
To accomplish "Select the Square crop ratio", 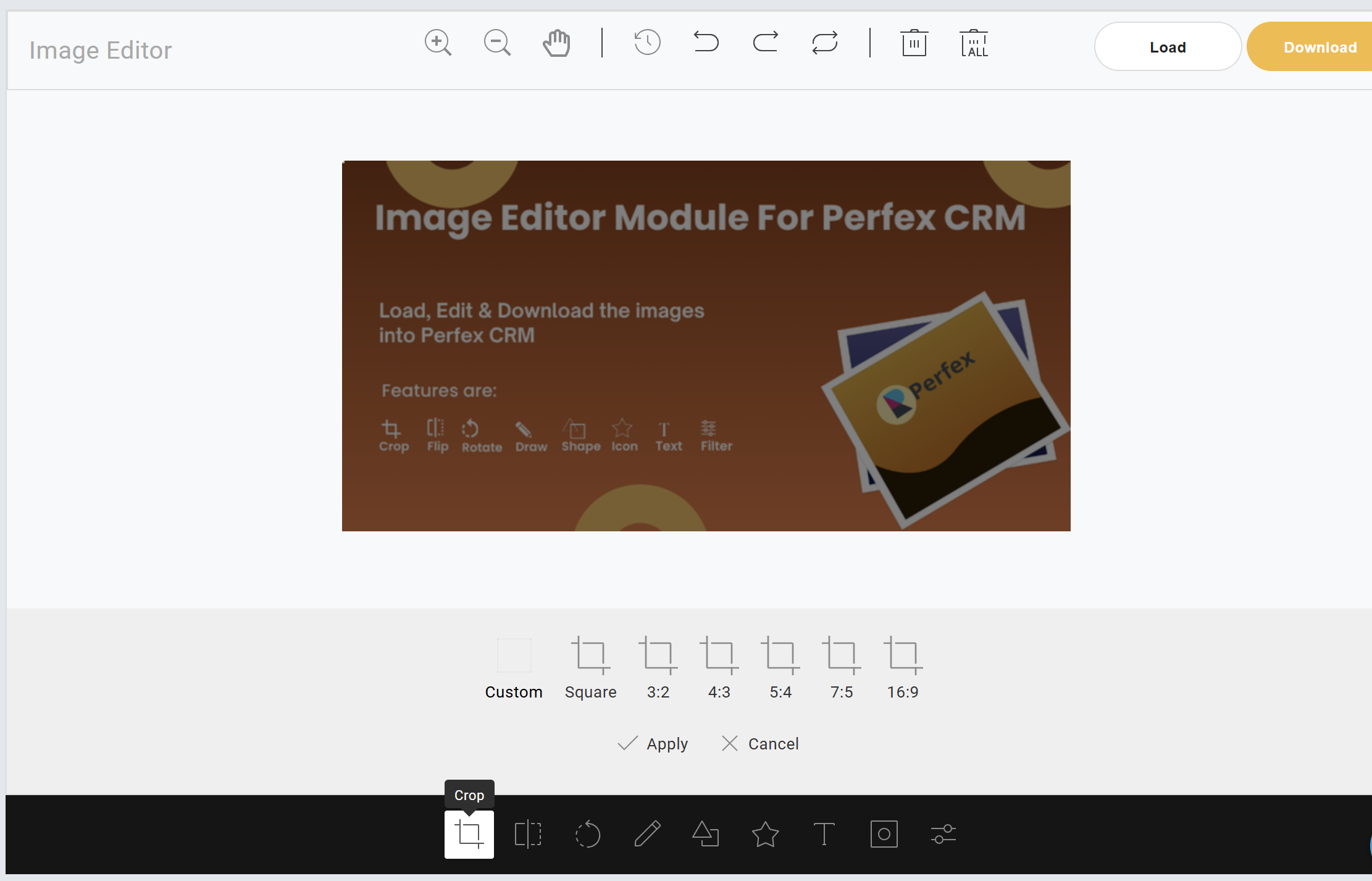I will pos(590,667).
